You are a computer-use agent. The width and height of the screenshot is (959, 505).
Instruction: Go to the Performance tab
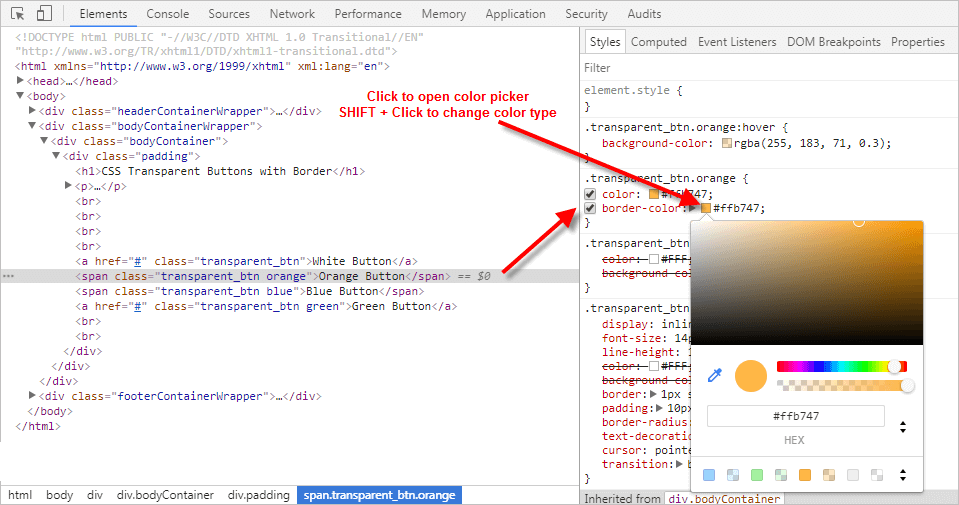coord(368,13)
